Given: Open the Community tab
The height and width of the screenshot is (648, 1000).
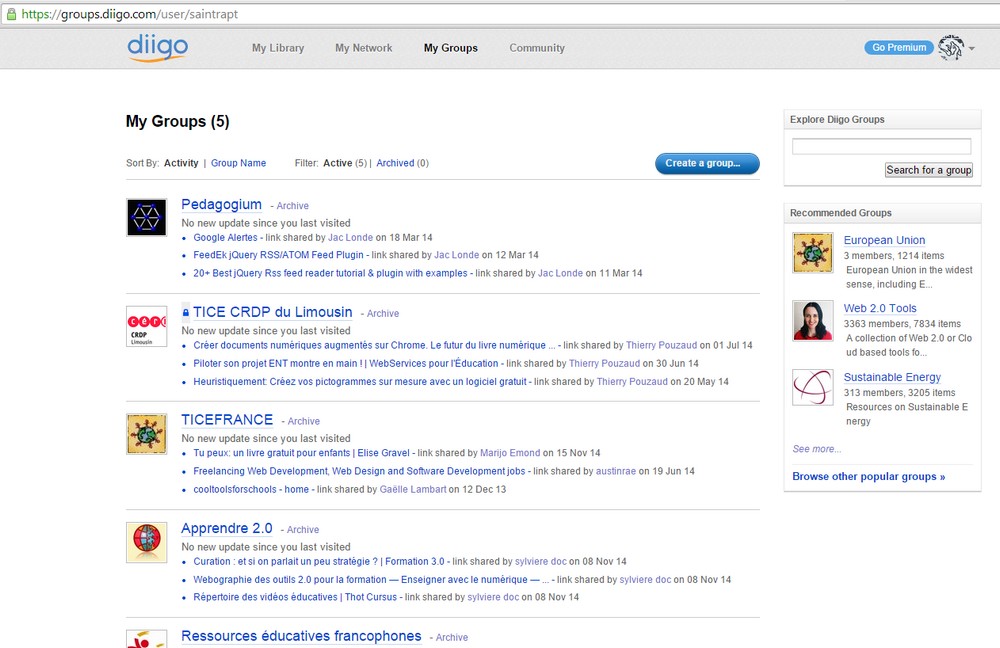Looking at the screenshot, I should (537, 48).
